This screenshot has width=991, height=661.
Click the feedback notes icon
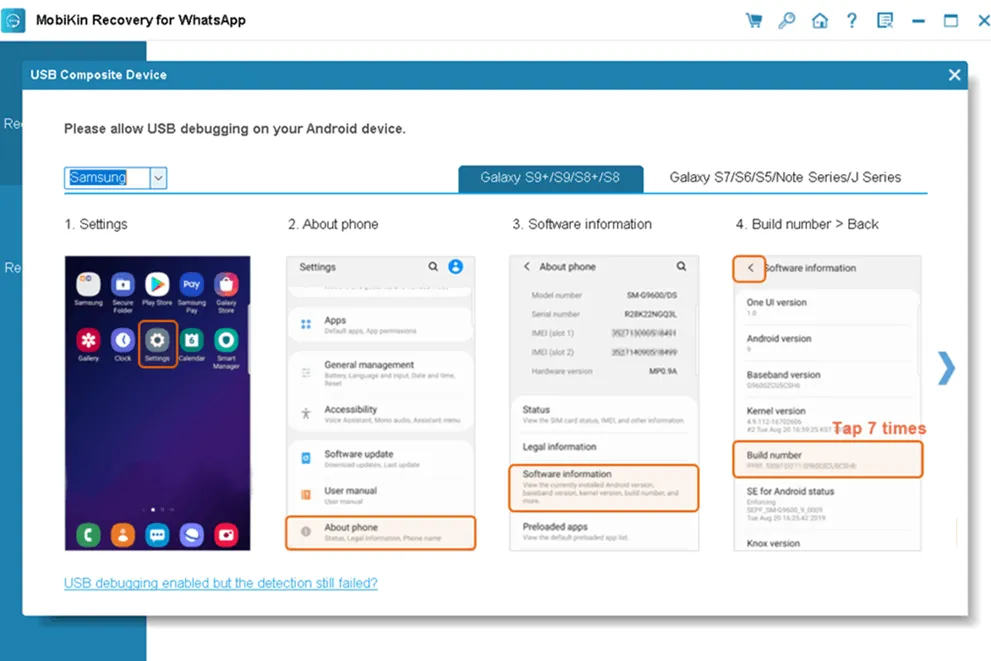884,20
